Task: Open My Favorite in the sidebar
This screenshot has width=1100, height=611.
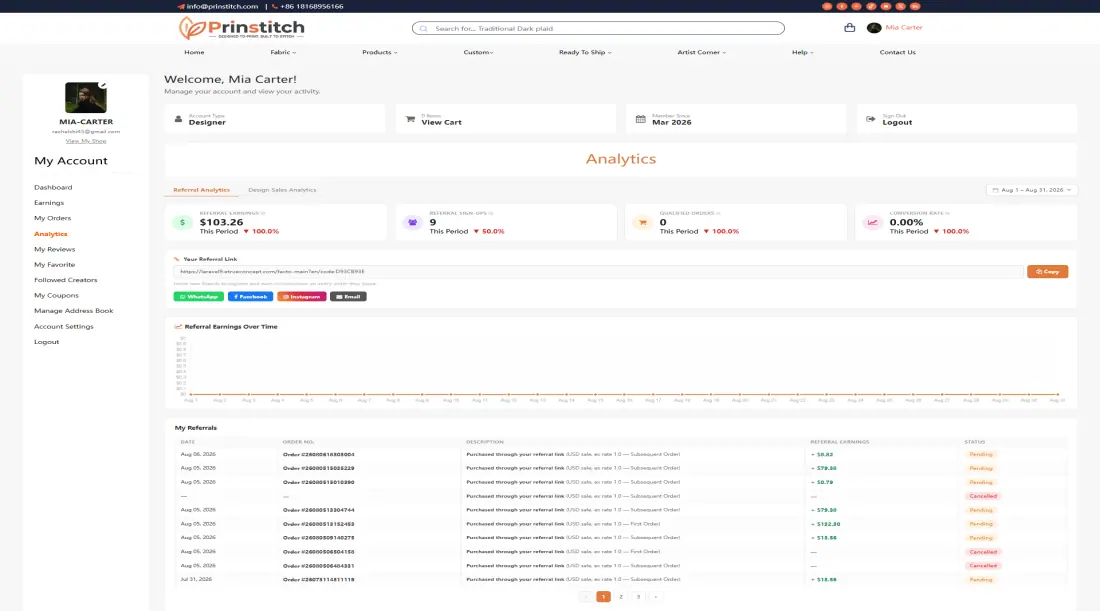Action: [55, 264]
